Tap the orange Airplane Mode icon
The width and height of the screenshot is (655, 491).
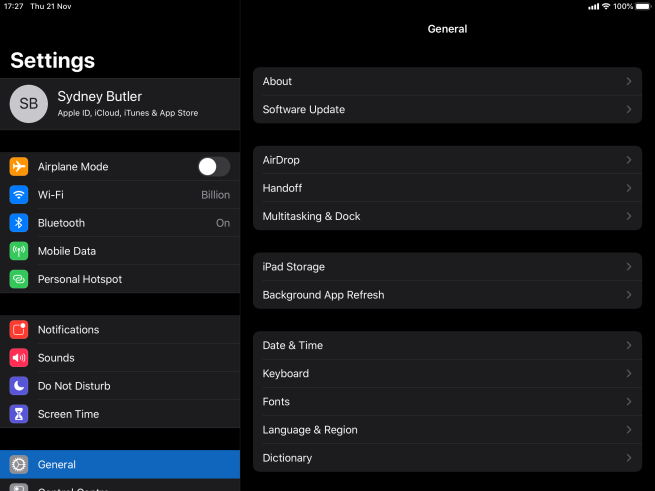[18, 167]
